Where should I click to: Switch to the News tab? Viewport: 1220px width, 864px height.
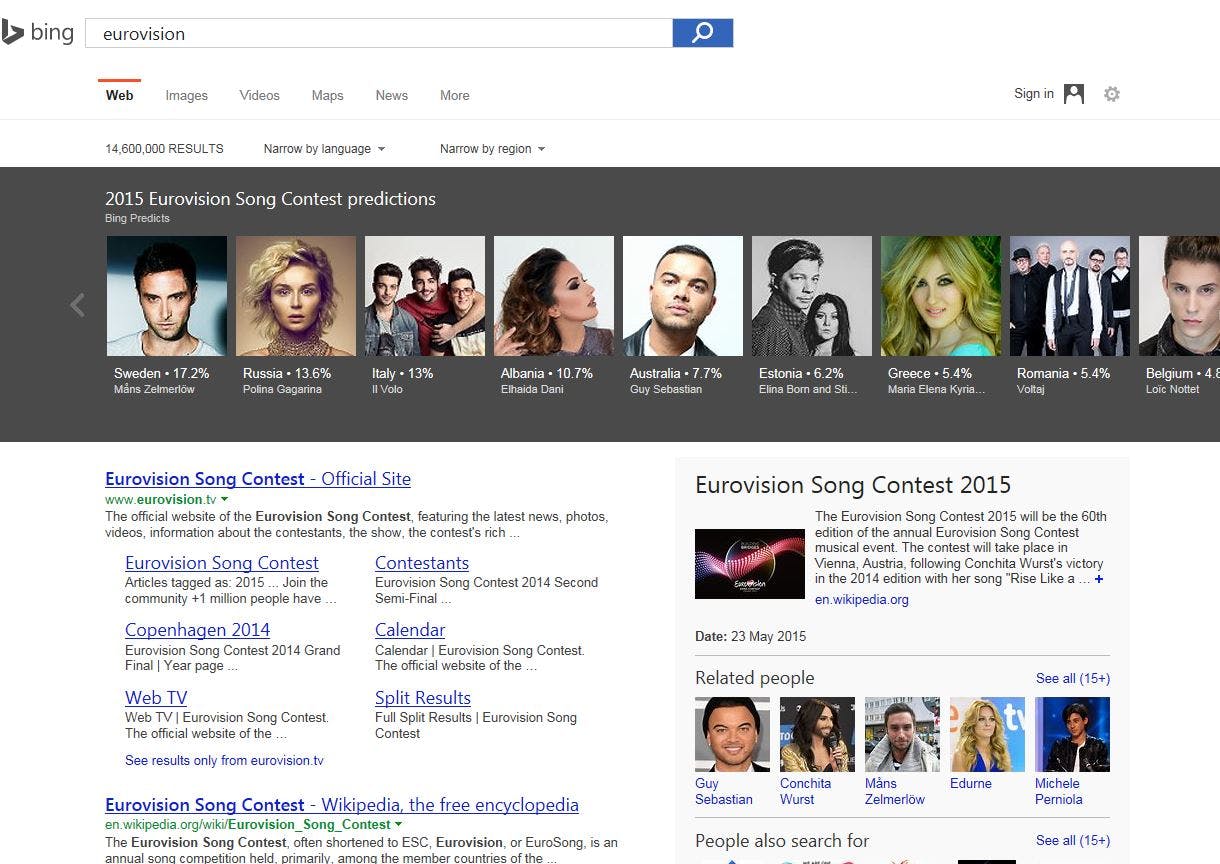[x=391, y=95]
